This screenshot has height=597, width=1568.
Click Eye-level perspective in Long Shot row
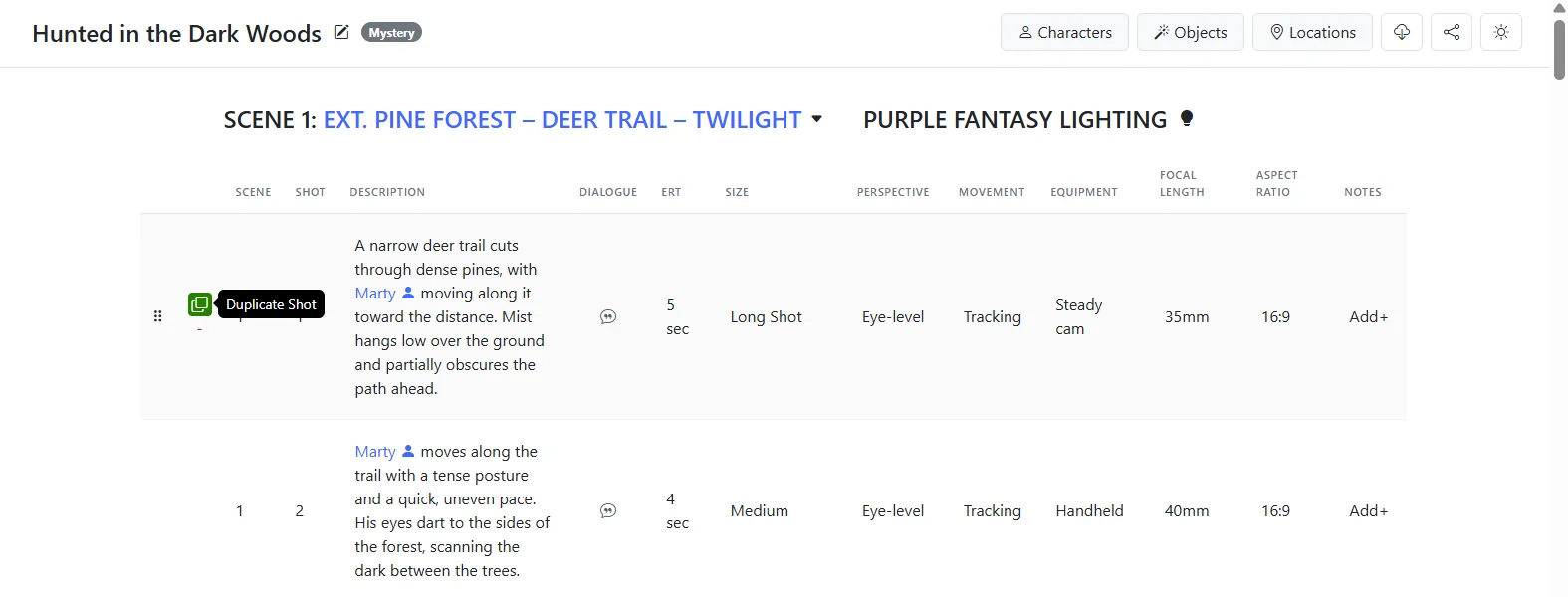[893, 316]
